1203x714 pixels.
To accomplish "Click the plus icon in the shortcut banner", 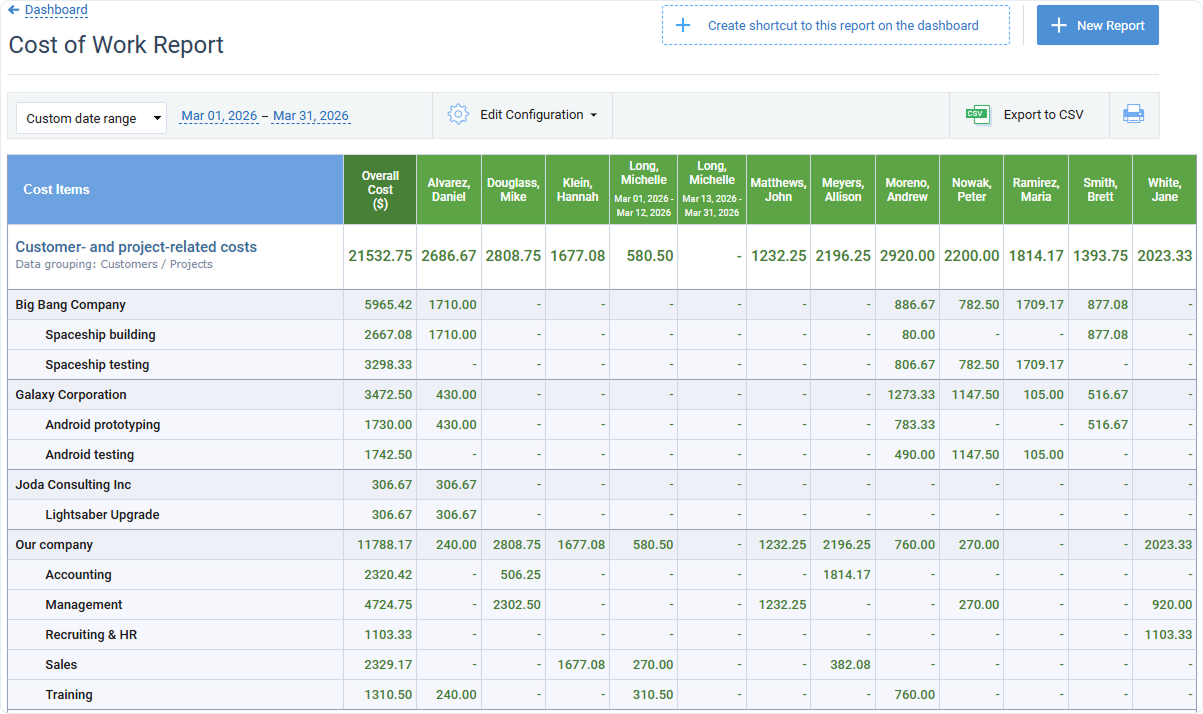I will coord(683,25).
